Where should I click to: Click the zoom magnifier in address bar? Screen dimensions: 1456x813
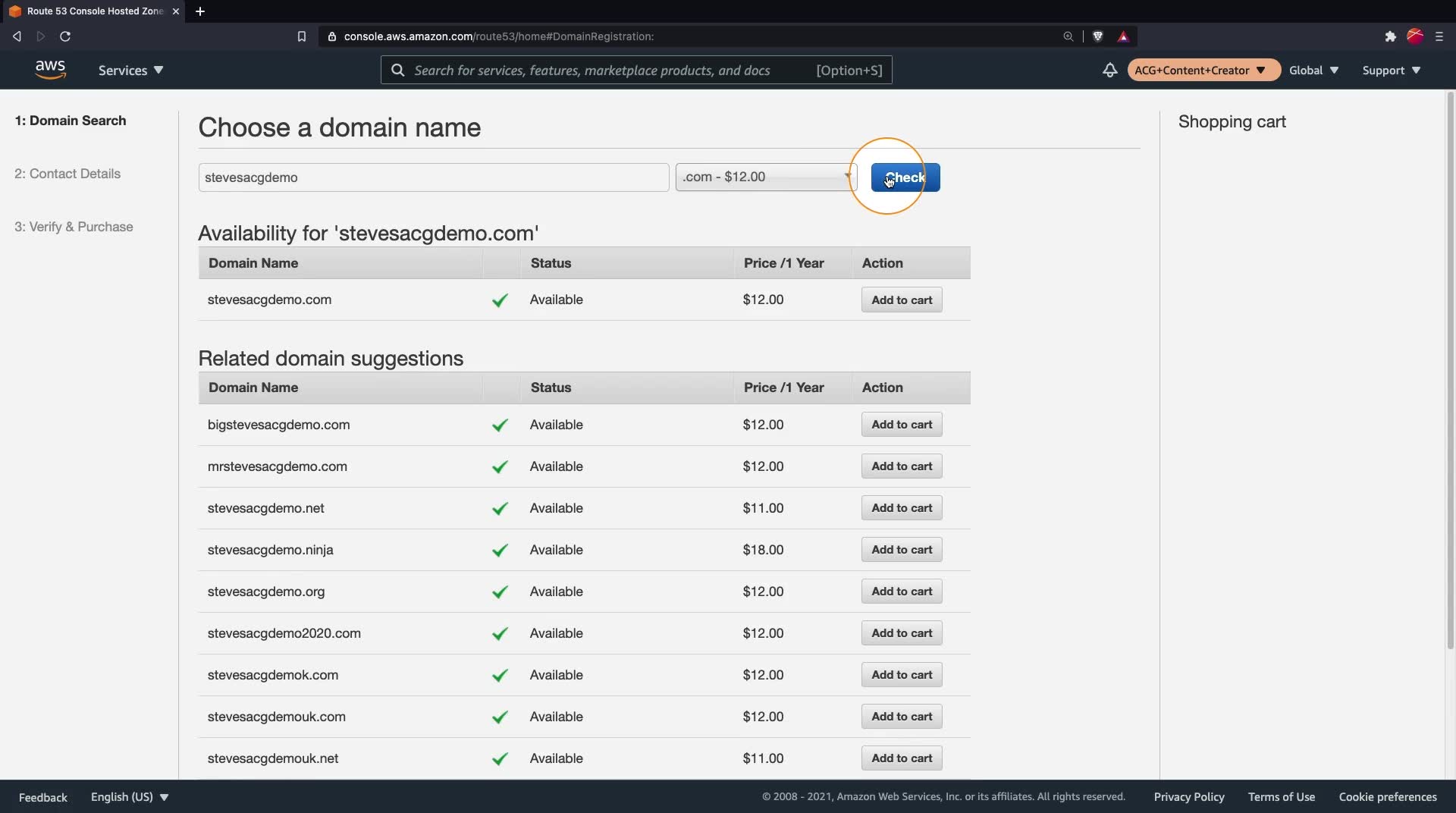1068,36
